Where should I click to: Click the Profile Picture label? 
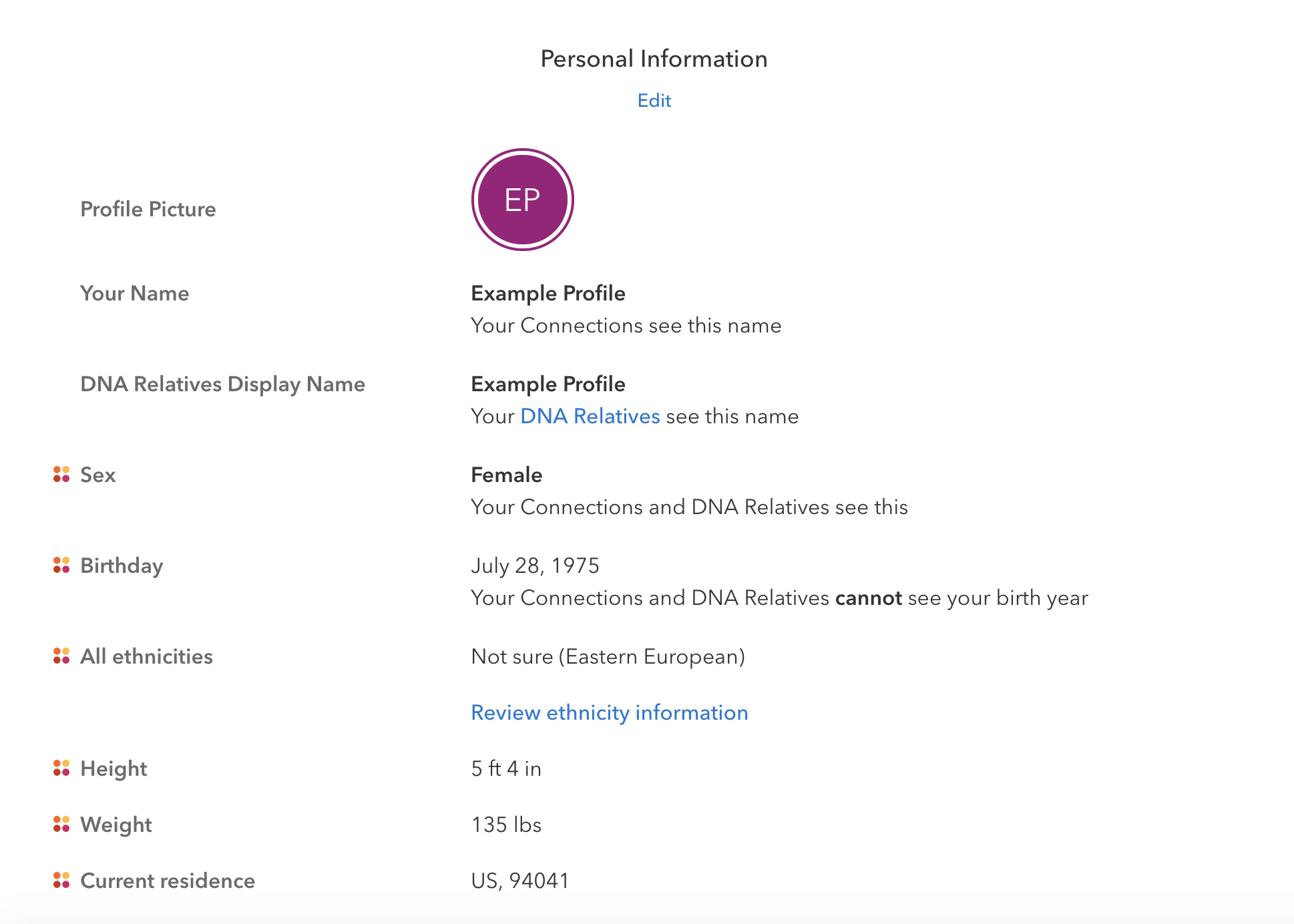coord(148,209)
